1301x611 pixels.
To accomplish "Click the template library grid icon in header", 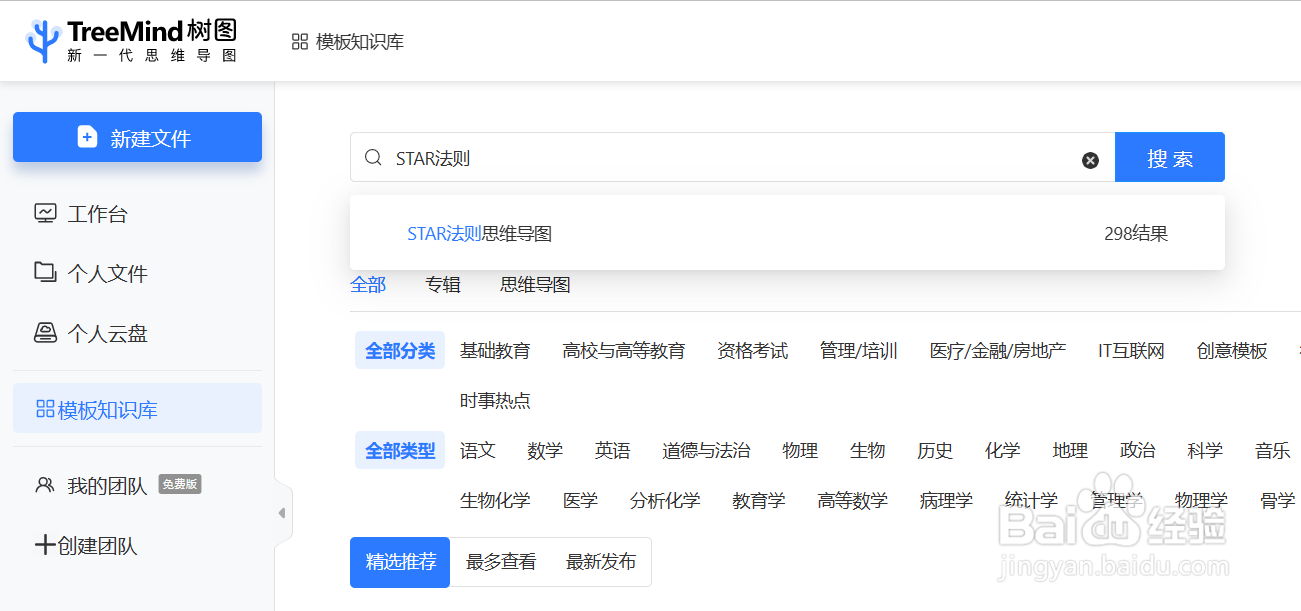I will point(299,41).
